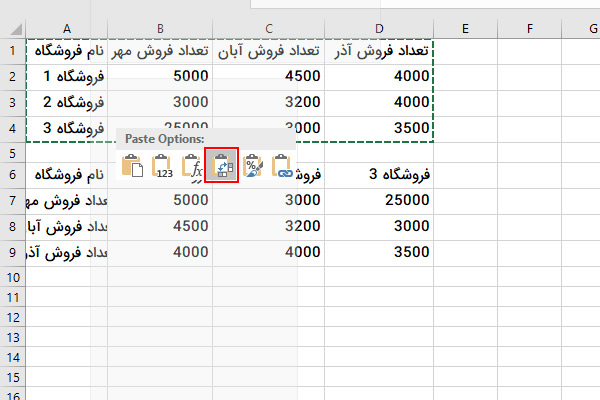600x400 pixels.
Task: Click cell D1 'تعداد فروش آذر'
Action: tap(379, 51)
